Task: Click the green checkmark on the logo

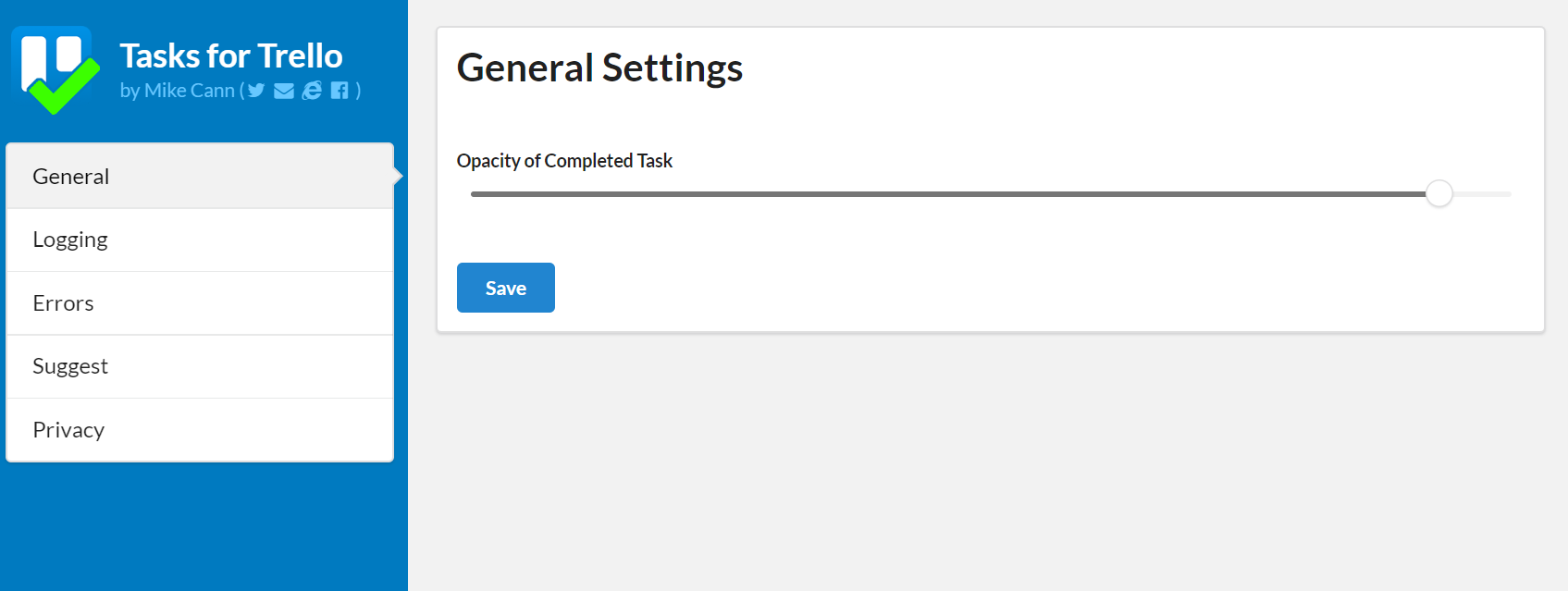Action: pyautogui.click(x=65, y=90)
